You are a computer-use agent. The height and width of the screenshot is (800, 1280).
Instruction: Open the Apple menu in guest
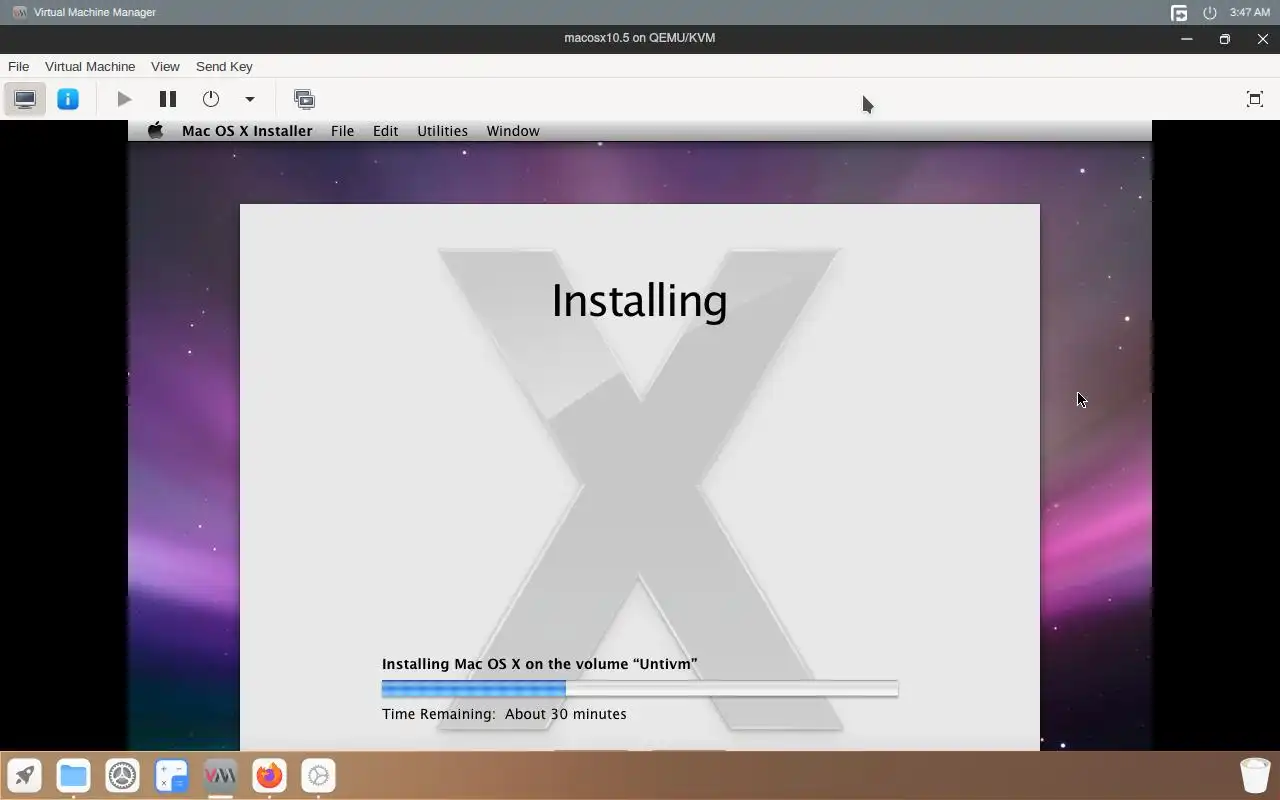pos(155,131)
